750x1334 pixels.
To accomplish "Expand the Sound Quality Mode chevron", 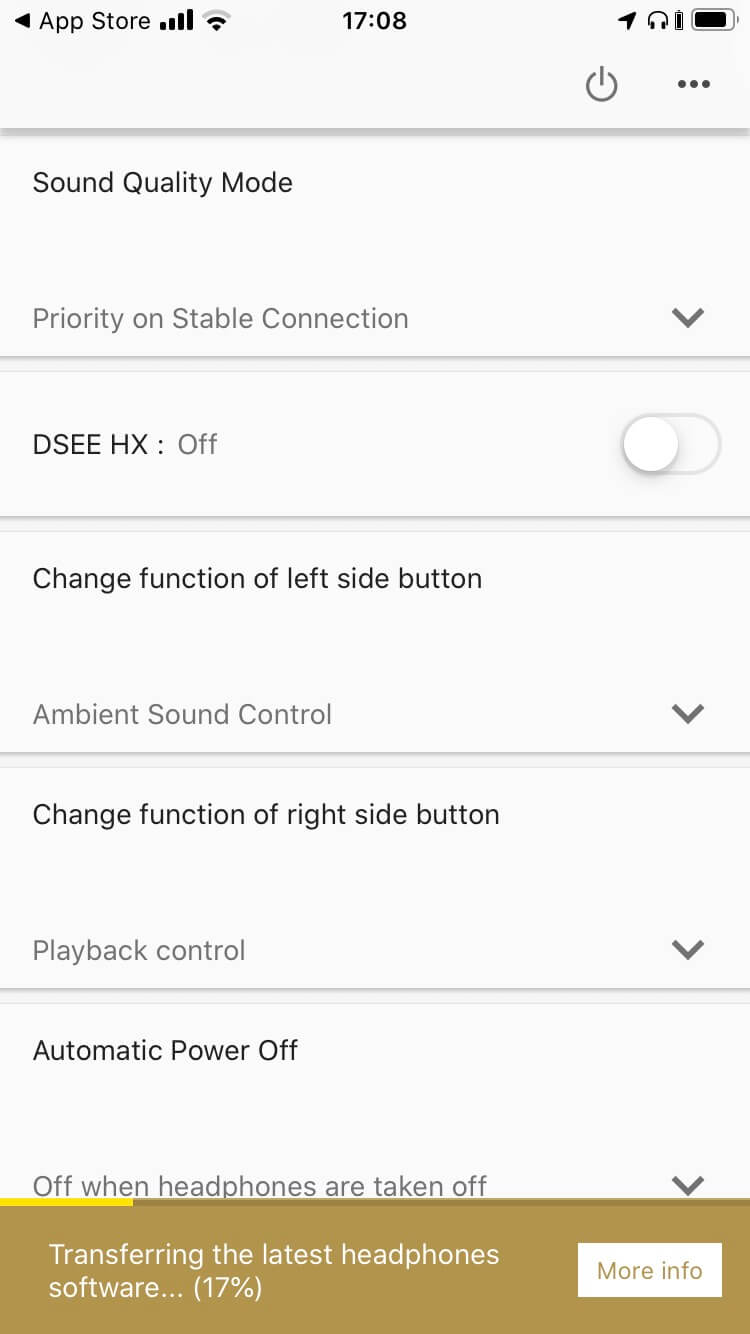I will [x=688, y=318].
